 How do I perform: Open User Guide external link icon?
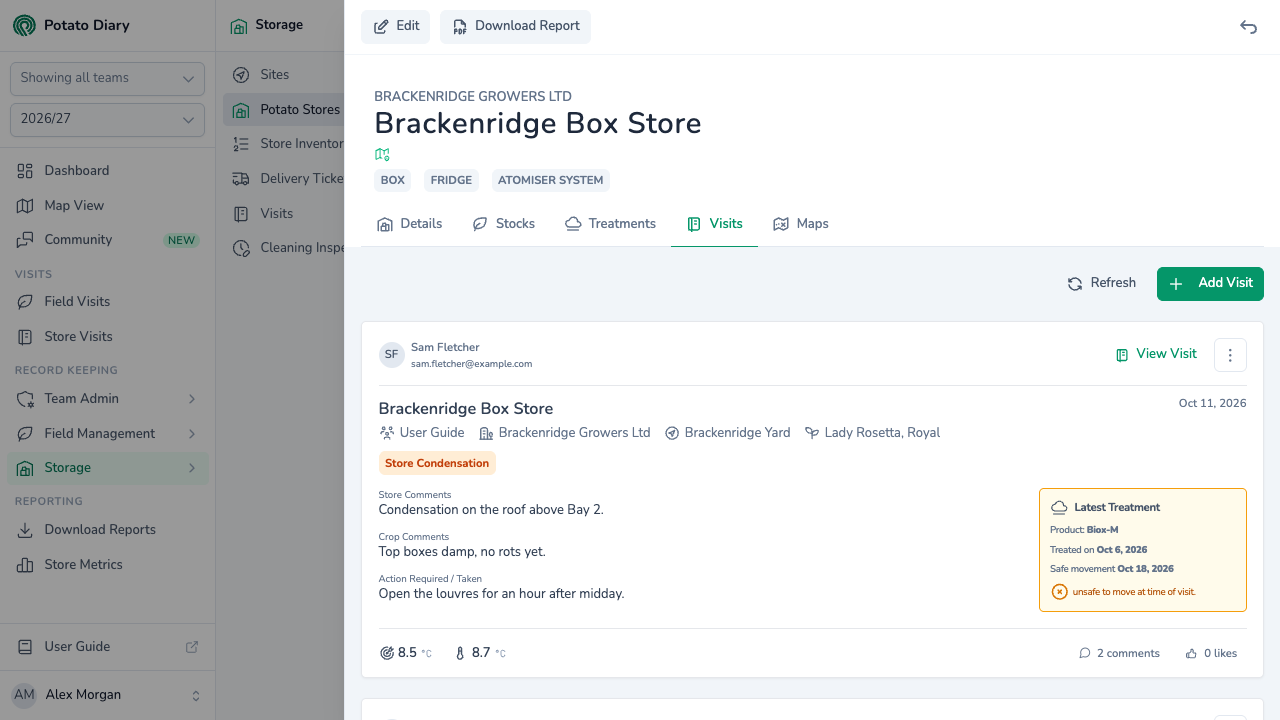click(192, 647)
